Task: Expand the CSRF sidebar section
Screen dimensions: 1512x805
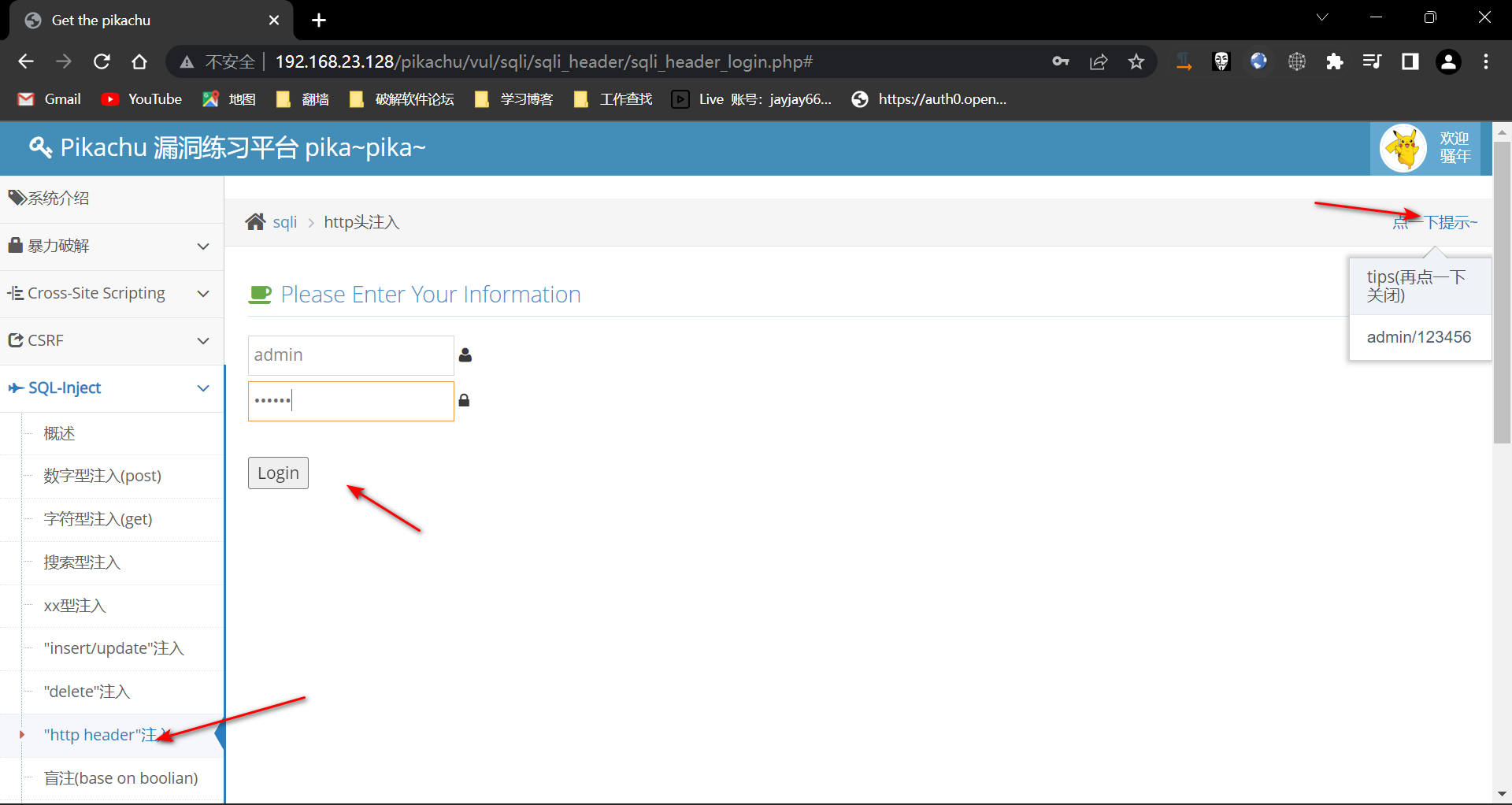Action: pyautogui.click(x=112, y=340)
